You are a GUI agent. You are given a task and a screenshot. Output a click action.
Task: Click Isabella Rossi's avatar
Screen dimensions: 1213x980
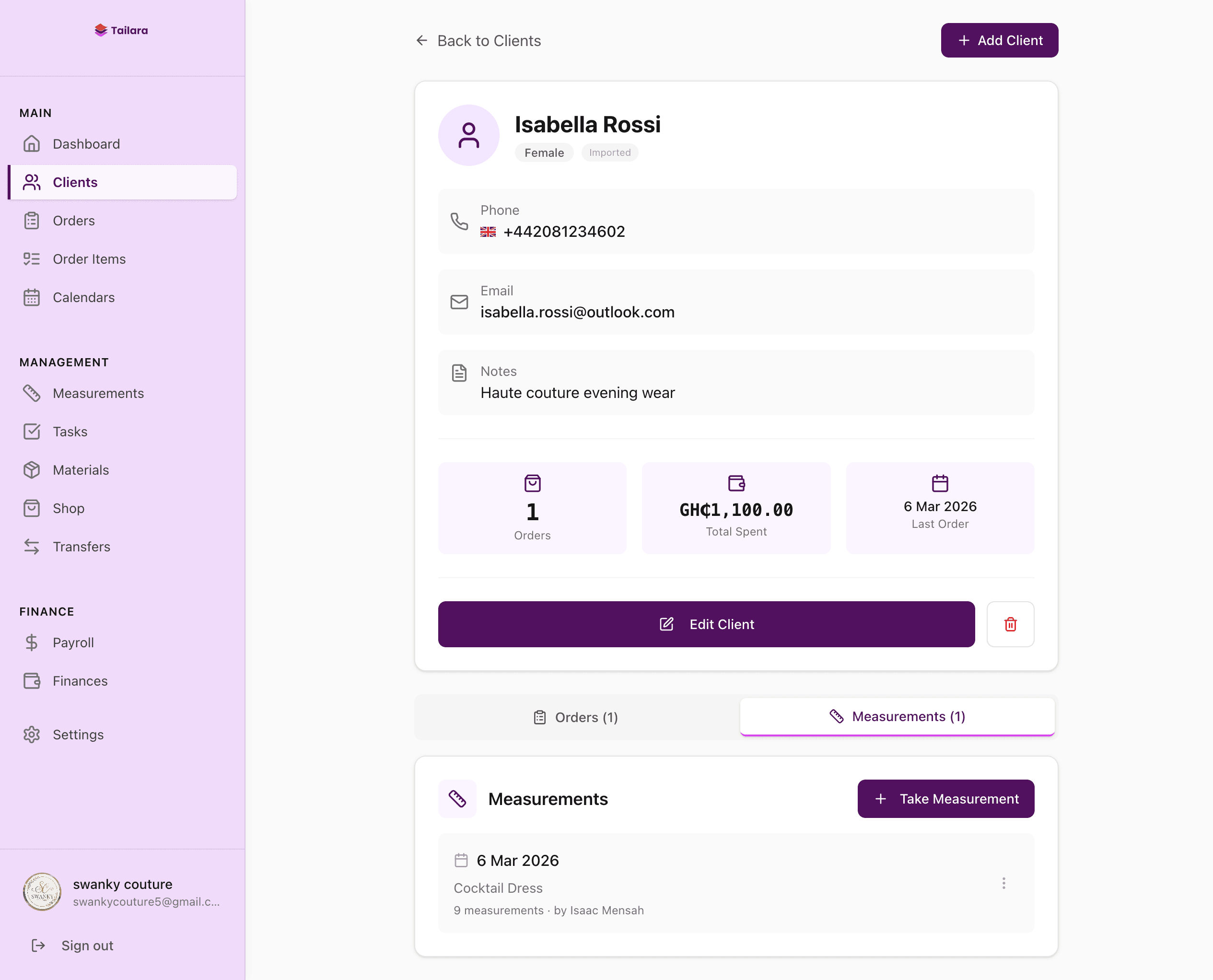pyautogui.click(x=468, y=136)
